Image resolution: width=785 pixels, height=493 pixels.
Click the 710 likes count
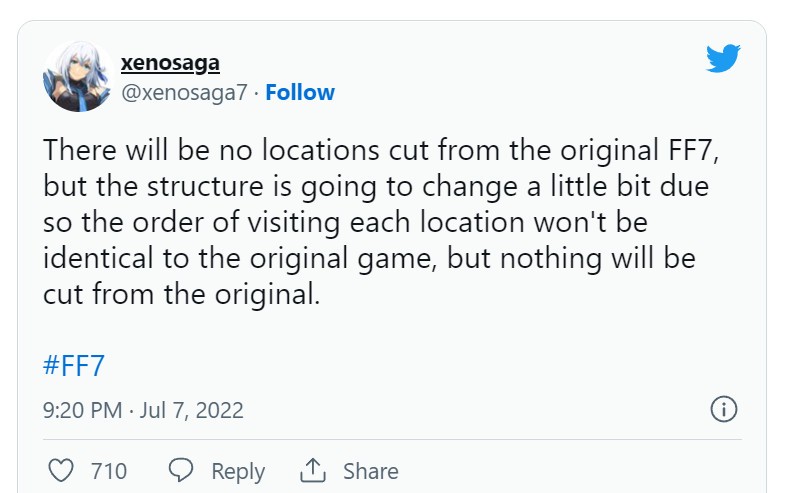point(108,471)
